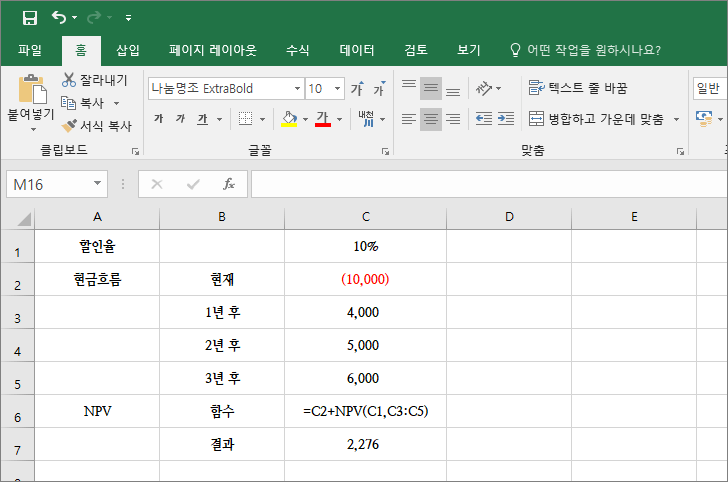Toggle align text left

pyautogui.click(x=409, y=119)
